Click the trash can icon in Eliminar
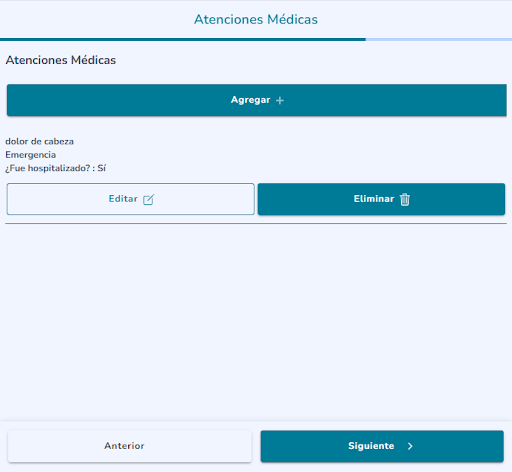512x472 pixels. [x=405, y=199]
